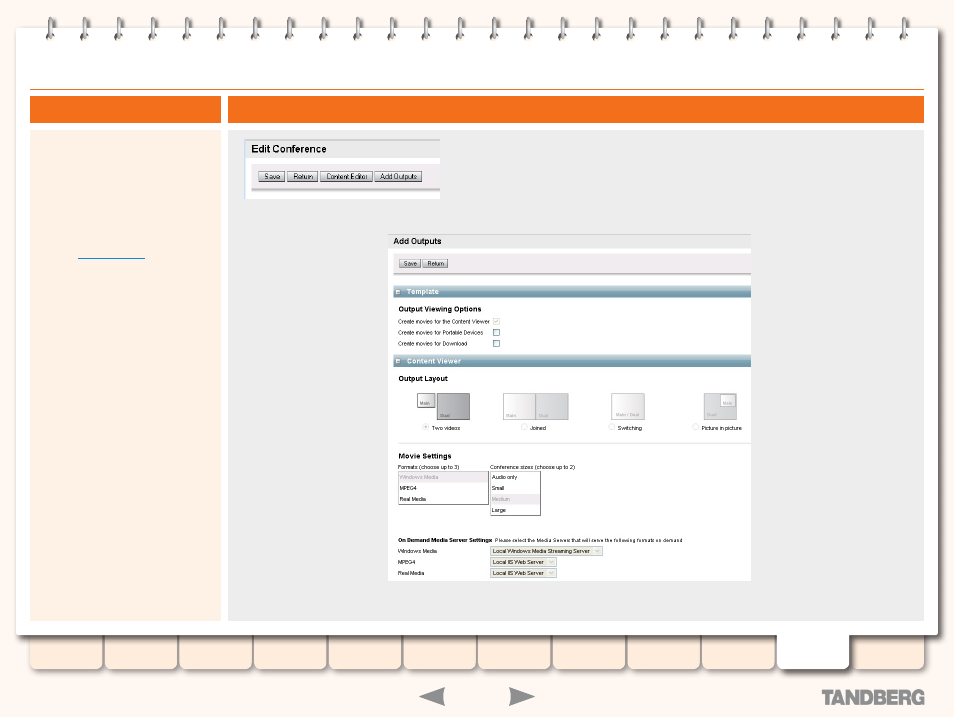Select Small conference size
Viewport: 954px width, 717px height.
point(515,488)
